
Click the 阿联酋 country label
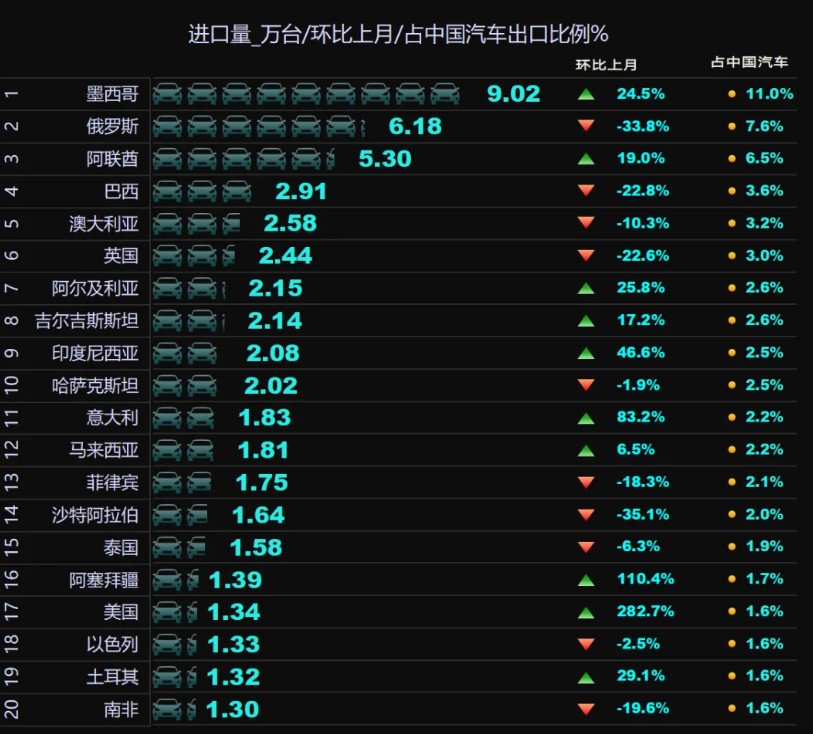click(113, 159)
